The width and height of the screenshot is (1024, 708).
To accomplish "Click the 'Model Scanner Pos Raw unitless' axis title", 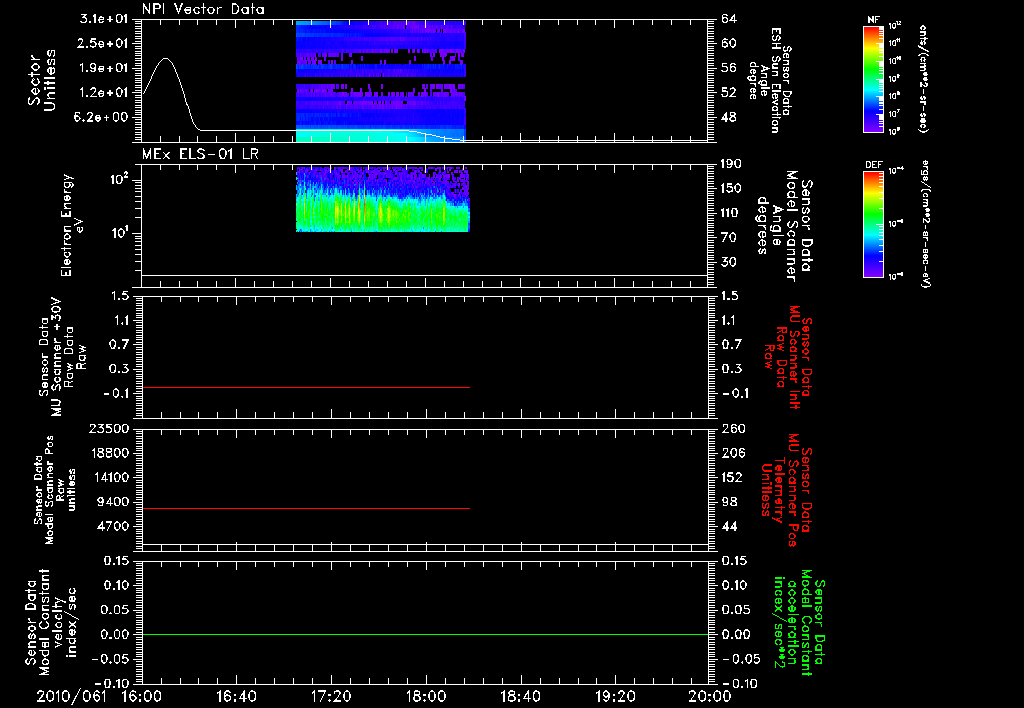I will pos(55,490).
